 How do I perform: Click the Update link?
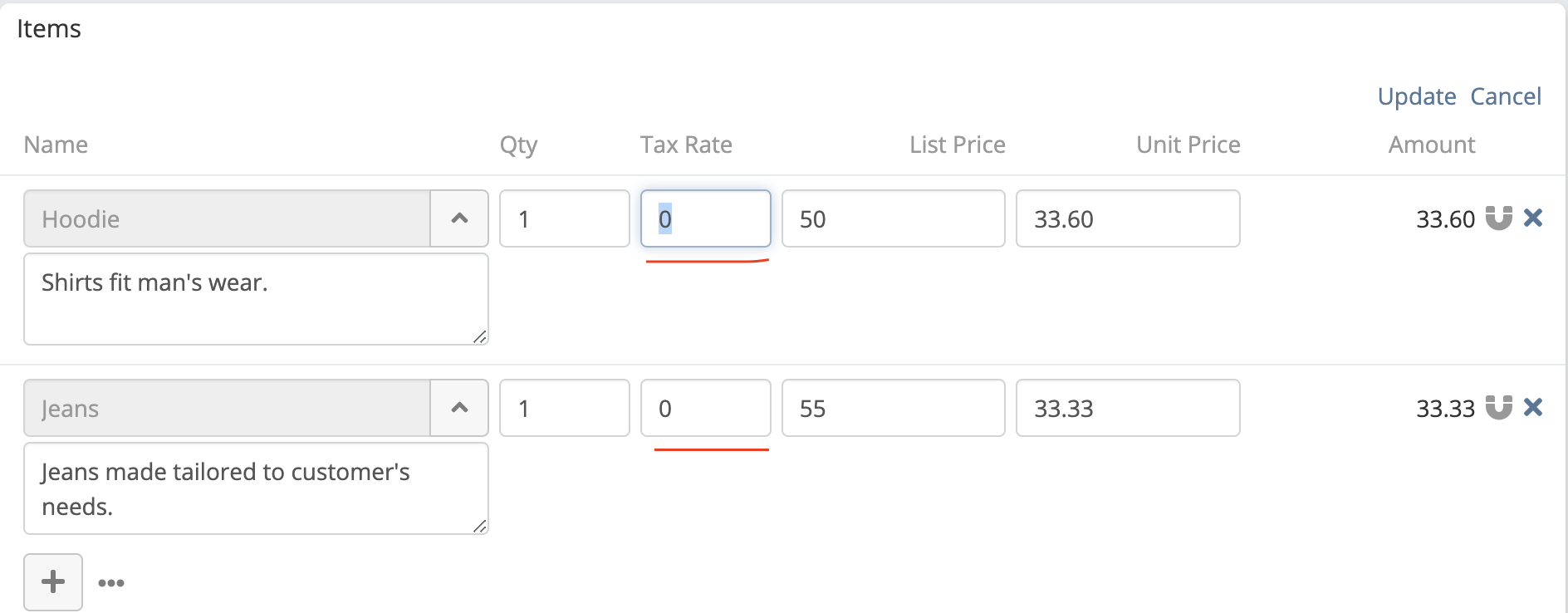coord(1417,96)
